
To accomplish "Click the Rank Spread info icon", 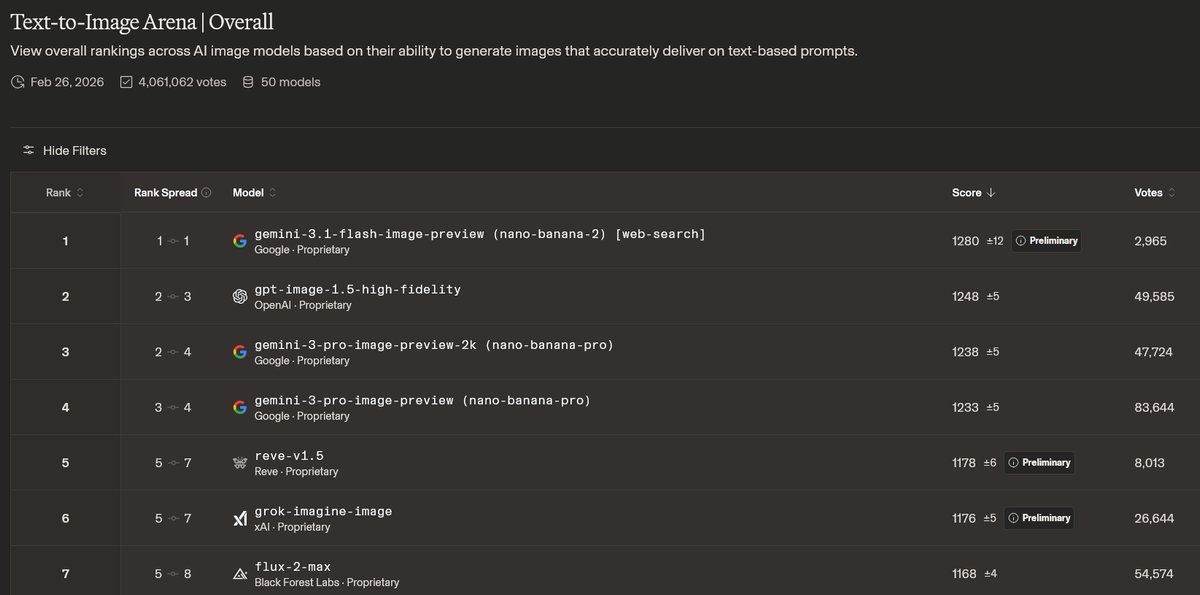I will click(x=206, y=193).
